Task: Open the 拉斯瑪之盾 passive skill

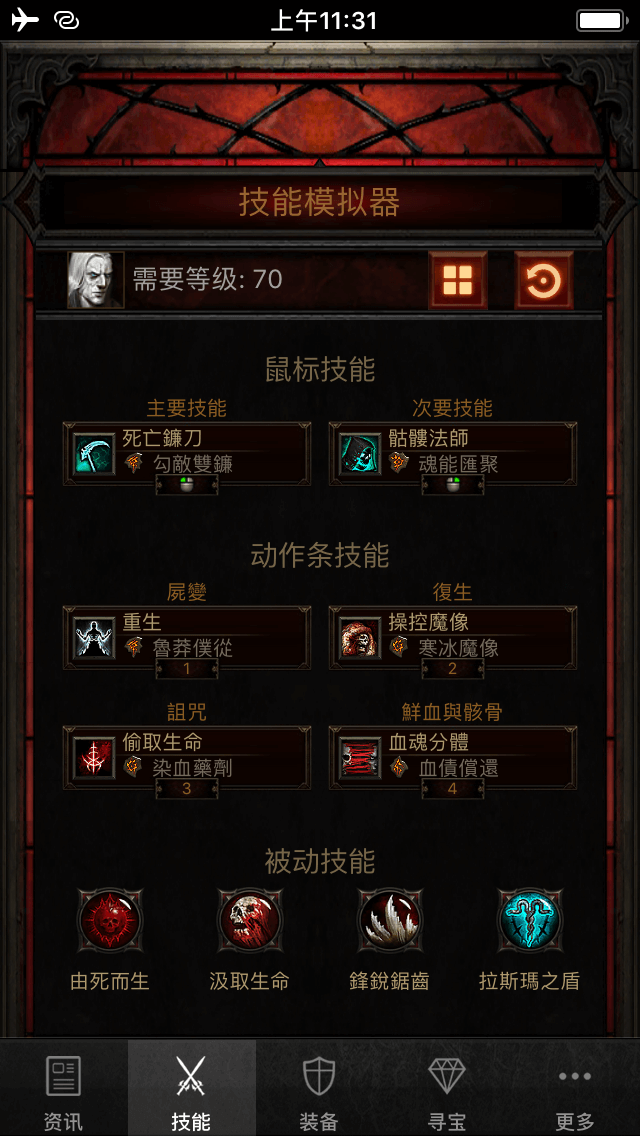Action: point(530,920)
